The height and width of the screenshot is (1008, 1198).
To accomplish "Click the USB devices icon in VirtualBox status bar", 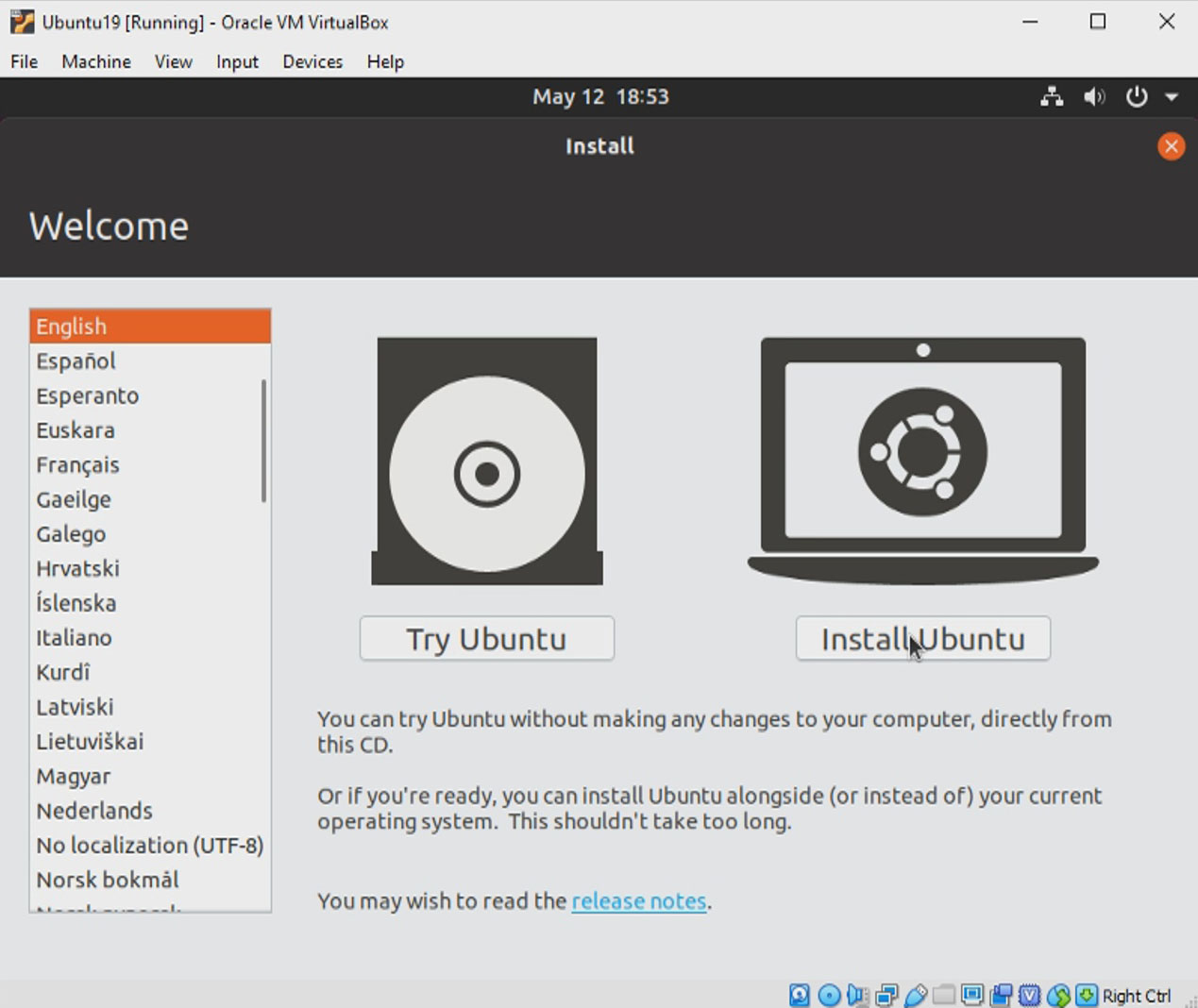I will 915,995.
